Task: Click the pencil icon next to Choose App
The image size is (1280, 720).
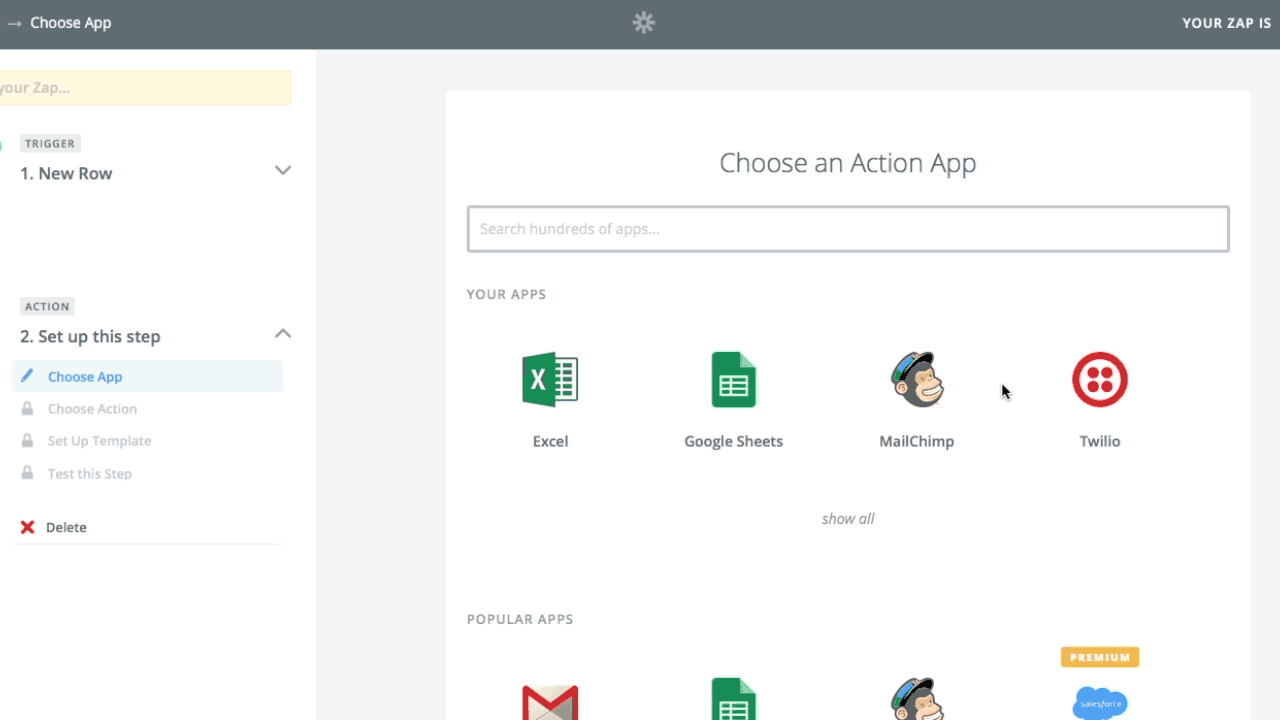Action: coord(28,376)
